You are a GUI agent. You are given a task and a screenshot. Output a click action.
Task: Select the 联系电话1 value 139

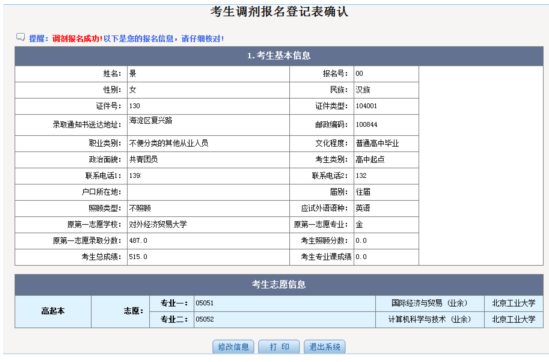(x=135, y=175)
